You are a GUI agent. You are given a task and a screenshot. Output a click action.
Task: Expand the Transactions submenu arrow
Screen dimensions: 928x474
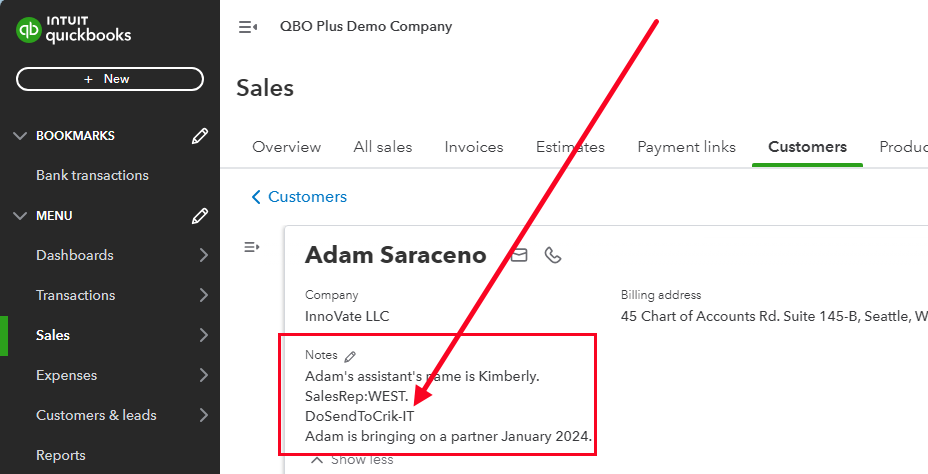pos(203,295)
